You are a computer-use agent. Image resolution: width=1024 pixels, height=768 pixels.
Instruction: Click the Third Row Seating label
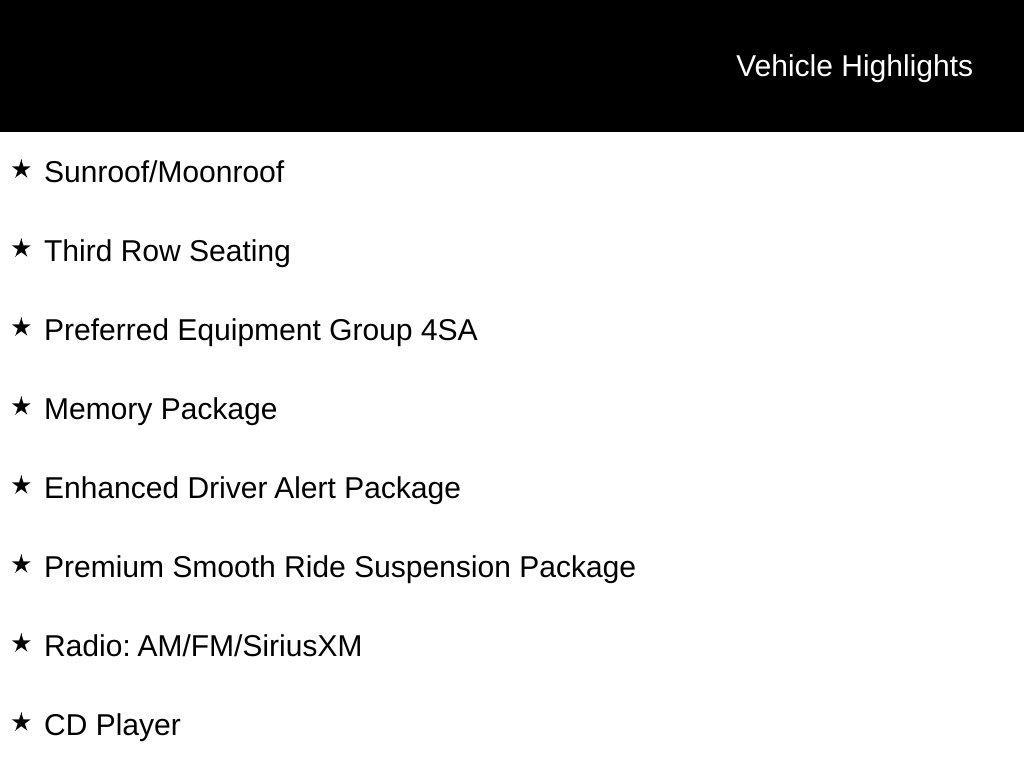click(167, 252)
